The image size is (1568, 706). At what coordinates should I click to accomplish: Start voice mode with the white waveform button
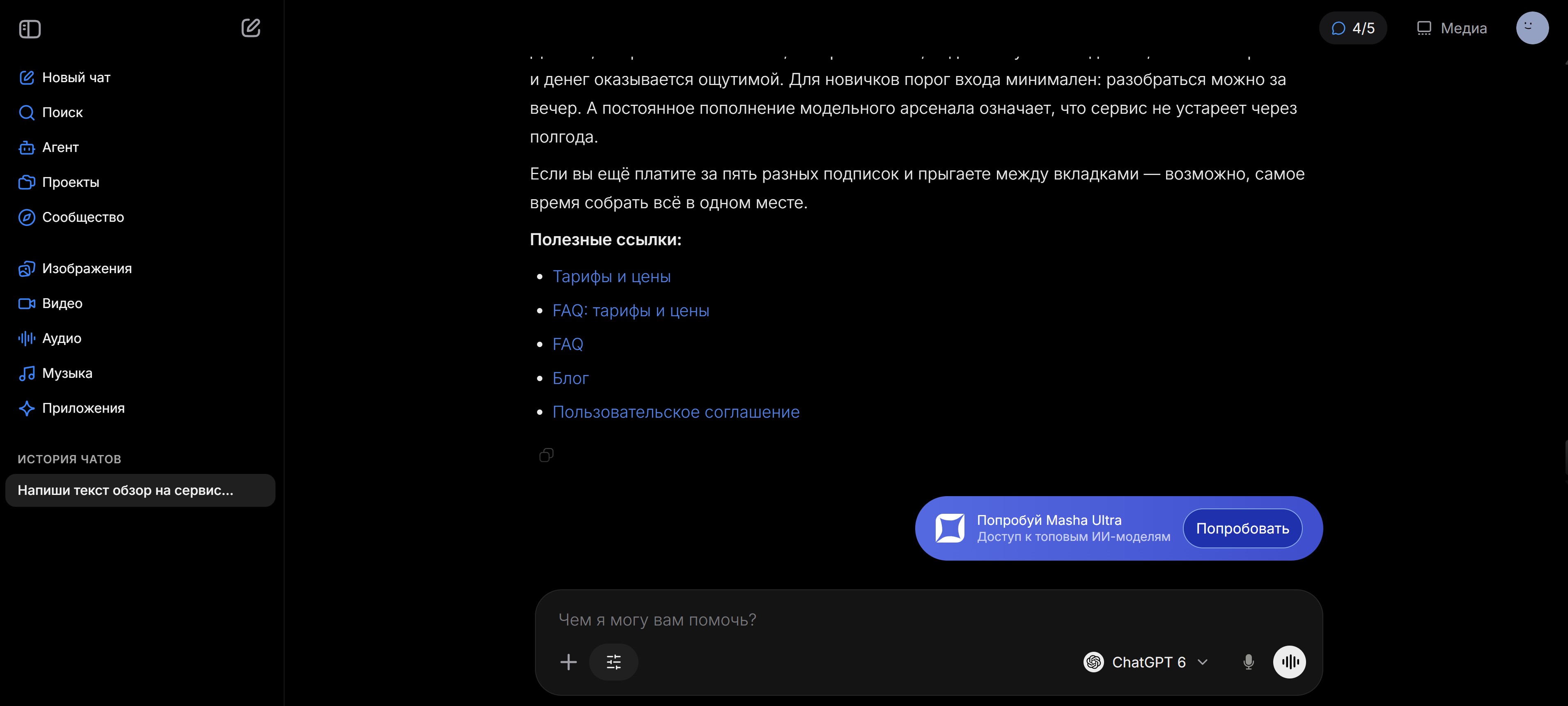tap(1289, 662)
